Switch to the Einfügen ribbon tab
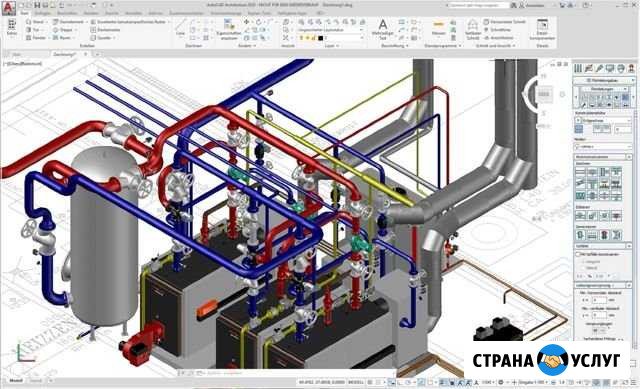The height and width of the screenshot is (389, 640). coord(42,13)
